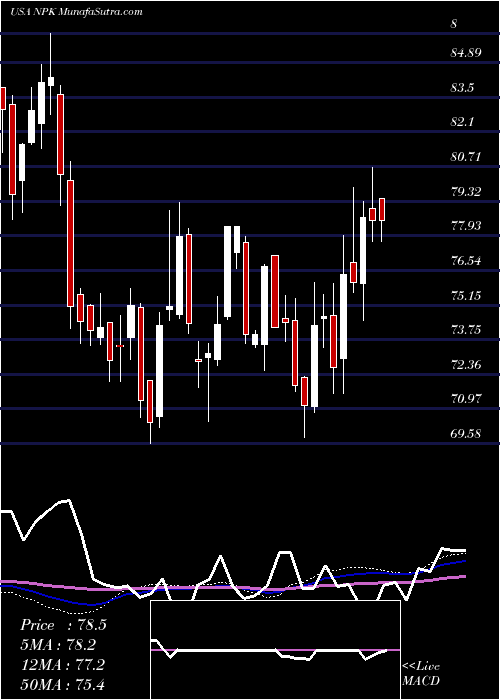Screen dimensions: 500x700
Task: Select the 77.93 price axis label
Action: pos(466,226)
